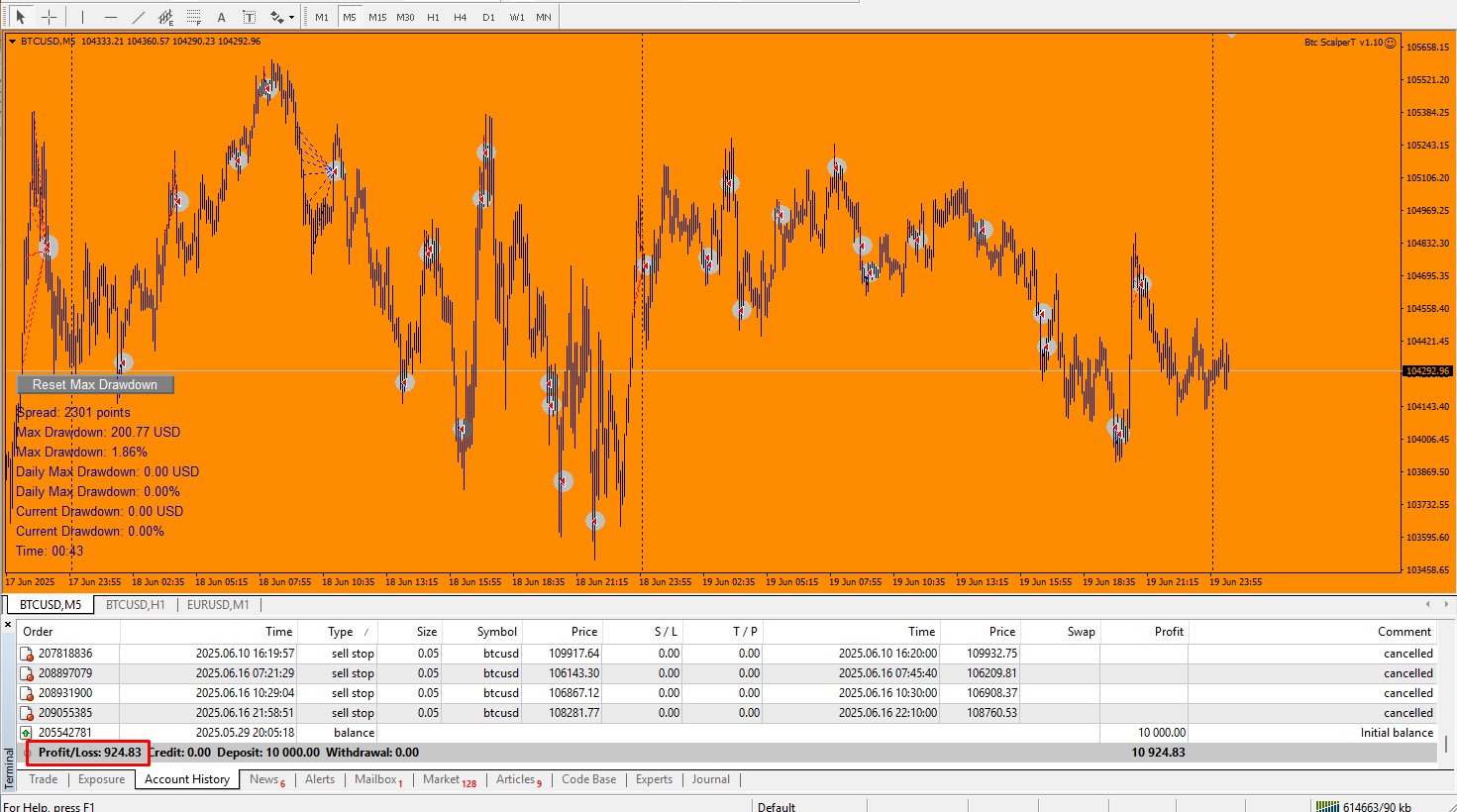1457x812 pixels.
Task: Open the News tab
Action: 266,779
